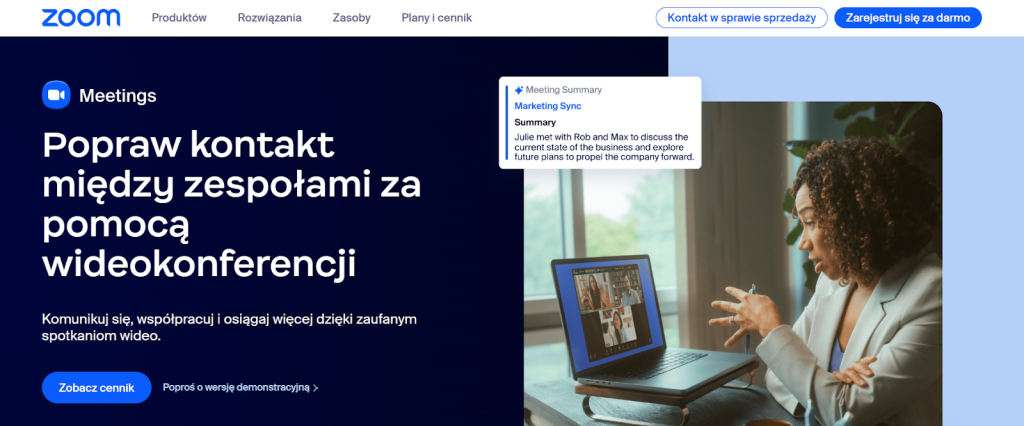
Task: Click the hero photo of the woman
Action: [x=733, y=263]
